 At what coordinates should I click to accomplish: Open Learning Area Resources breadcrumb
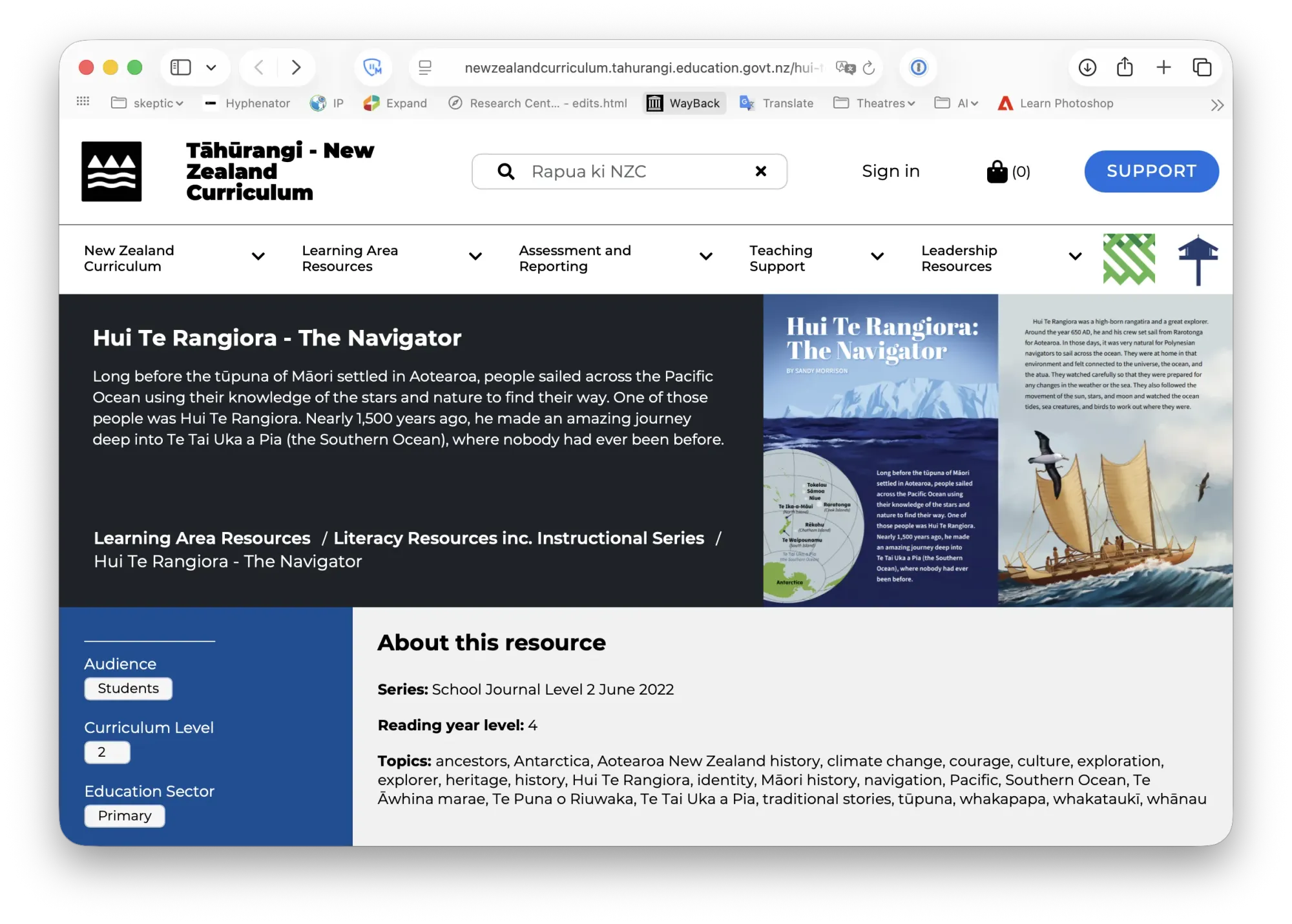(x=202, y=538)
